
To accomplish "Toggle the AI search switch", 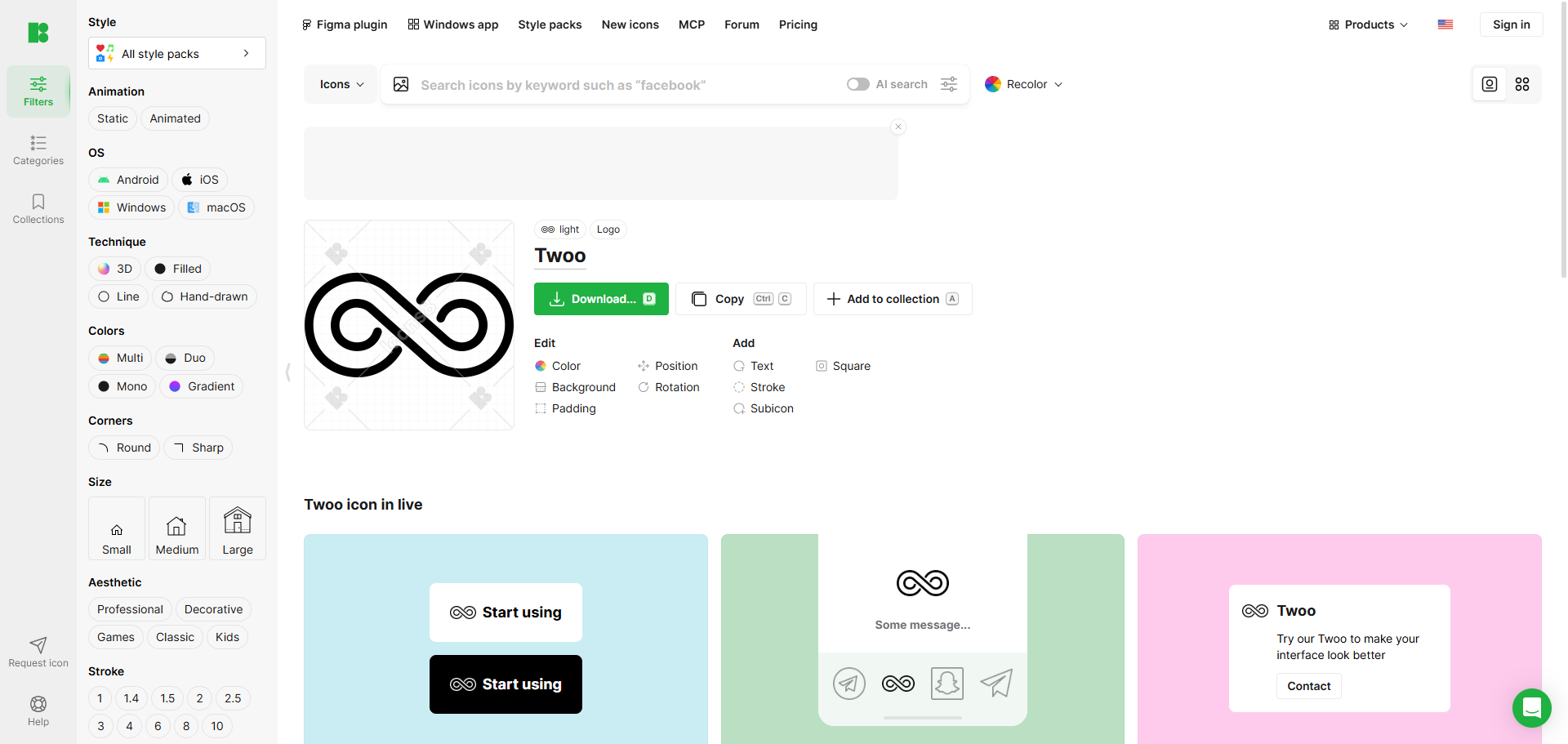I will click(857, 85).
